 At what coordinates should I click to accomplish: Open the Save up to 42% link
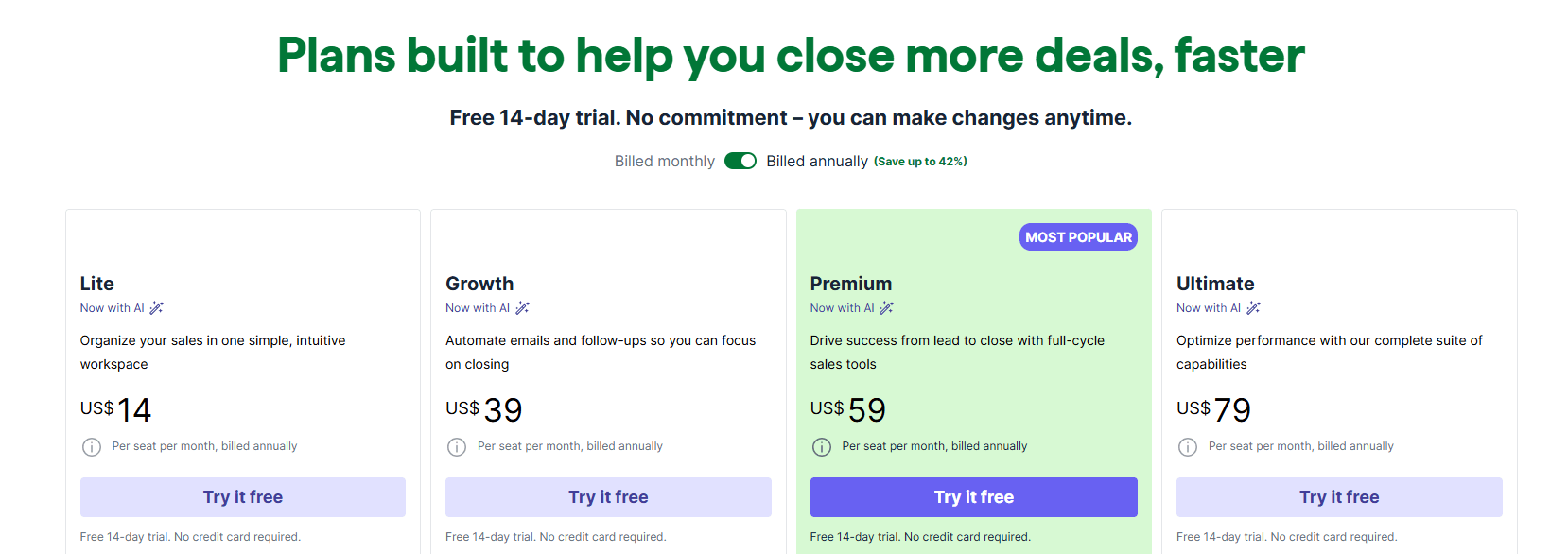tap(919, 161)
